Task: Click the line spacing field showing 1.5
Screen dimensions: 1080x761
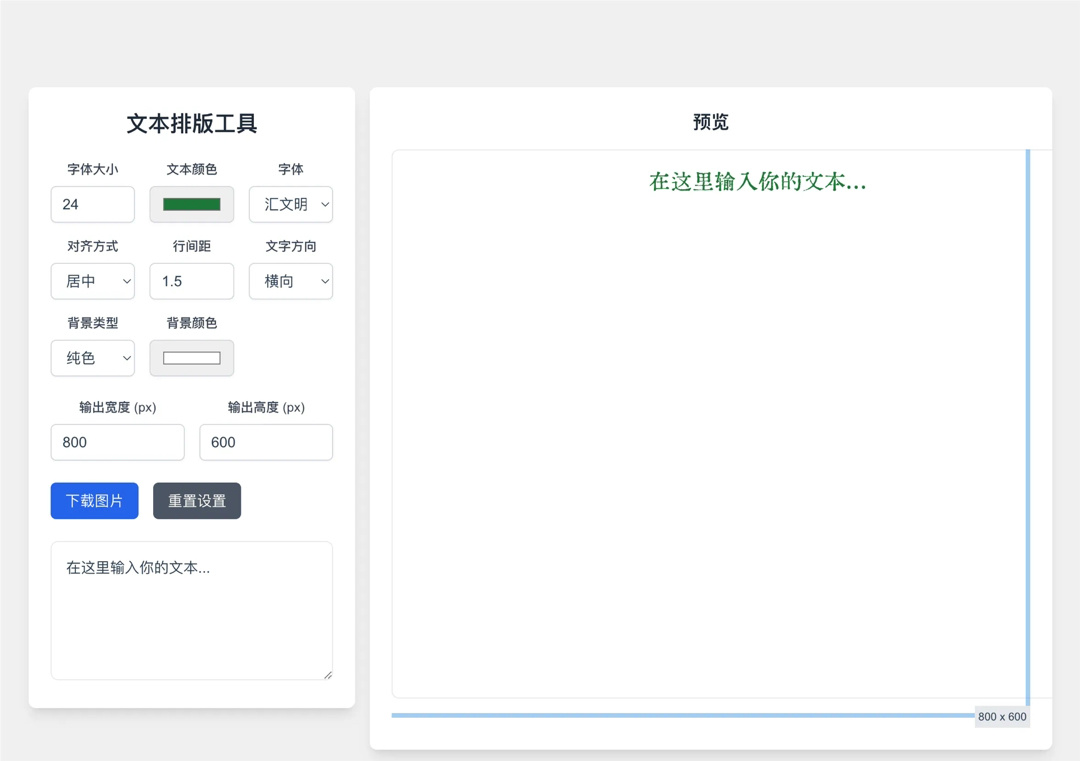Action: (191, 281)
